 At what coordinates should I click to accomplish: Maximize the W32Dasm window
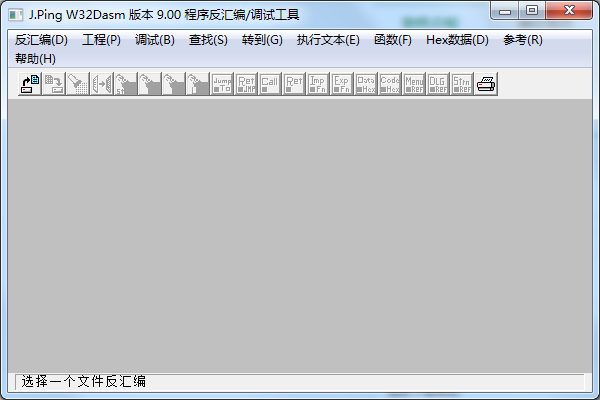pos(532,11)
